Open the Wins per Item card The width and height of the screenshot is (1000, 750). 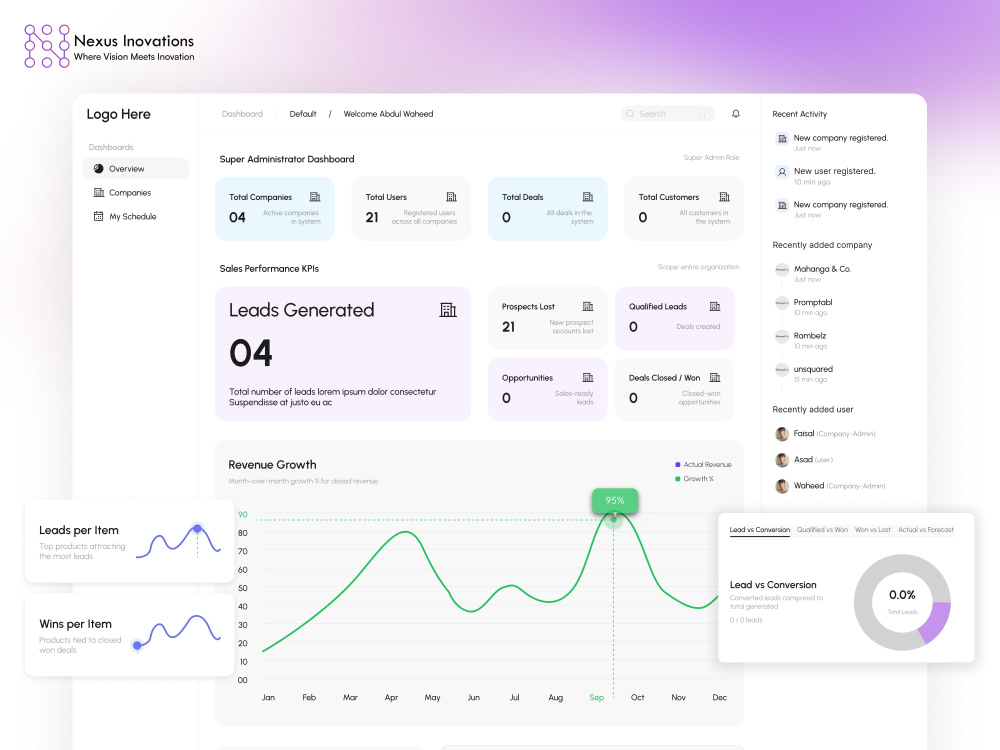129,635
